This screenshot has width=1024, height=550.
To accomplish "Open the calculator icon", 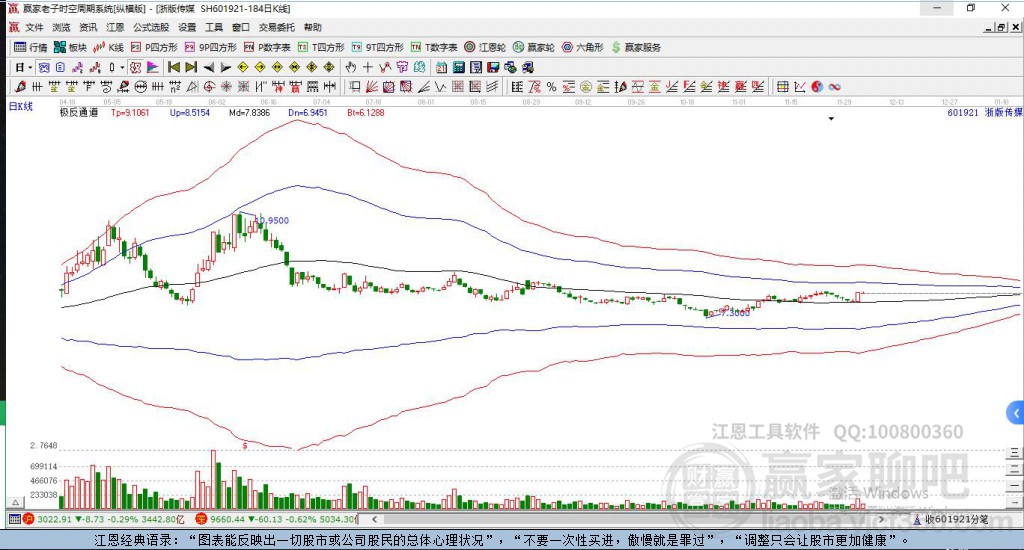I will pyautogui.click(x=458, y=67).
